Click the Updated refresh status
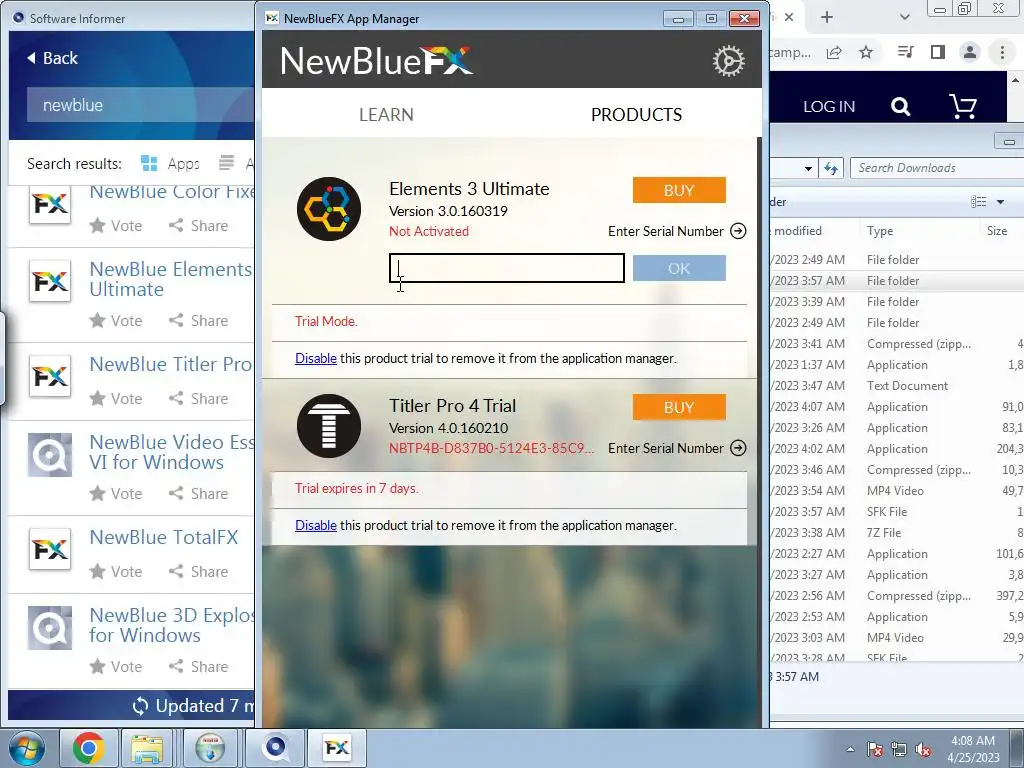Viewport: 1024px width, 768px height. [x=193, y=706]
